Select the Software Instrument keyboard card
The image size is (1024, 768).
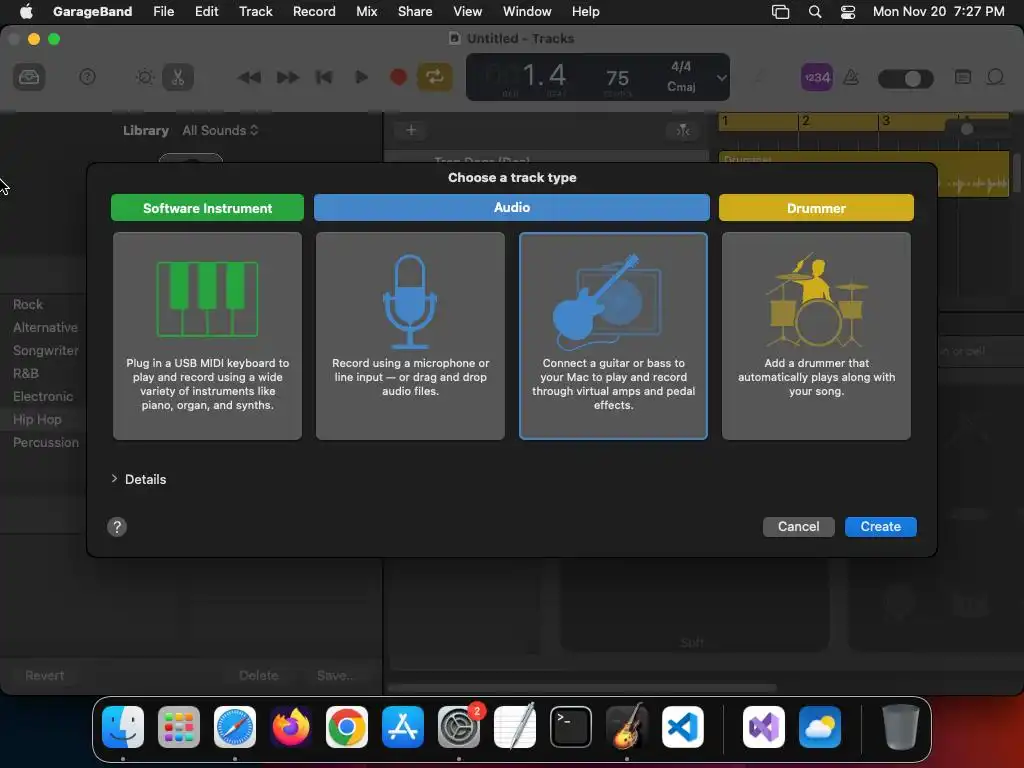pyautogui.click(x=207, y=336)
